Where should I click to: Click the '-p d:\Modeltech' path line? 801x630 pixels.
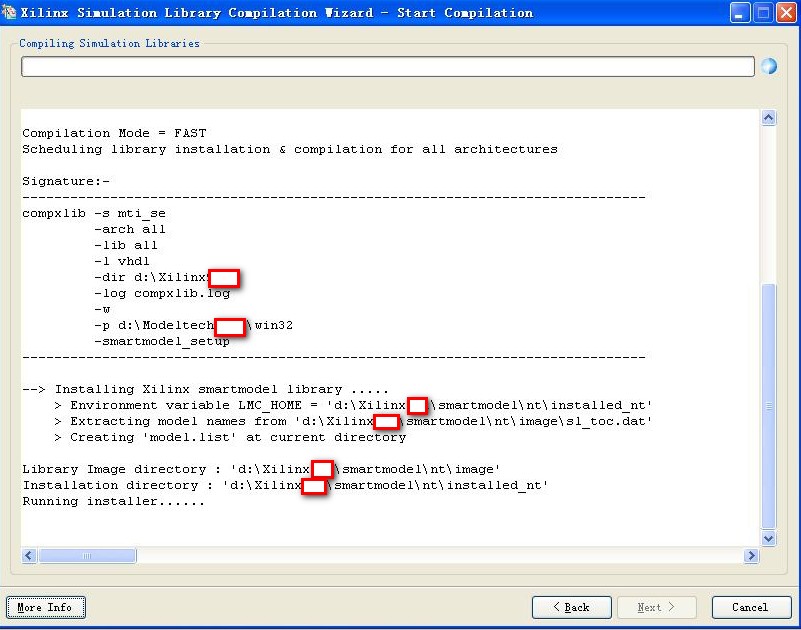194,325
